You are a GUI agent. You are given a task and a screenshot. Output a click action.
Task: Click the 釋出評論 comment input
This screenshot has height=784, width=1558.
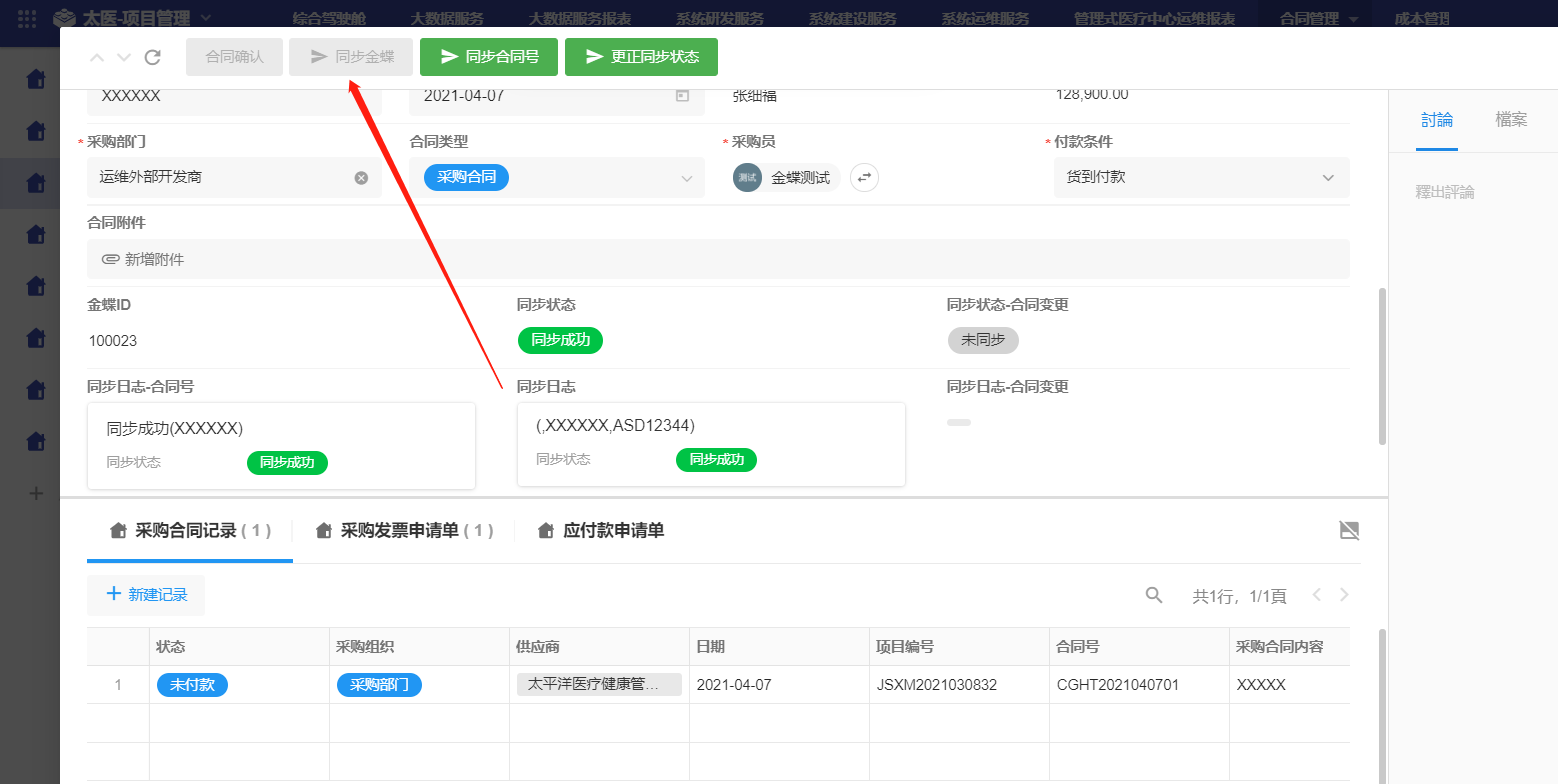click(1445, 192)
